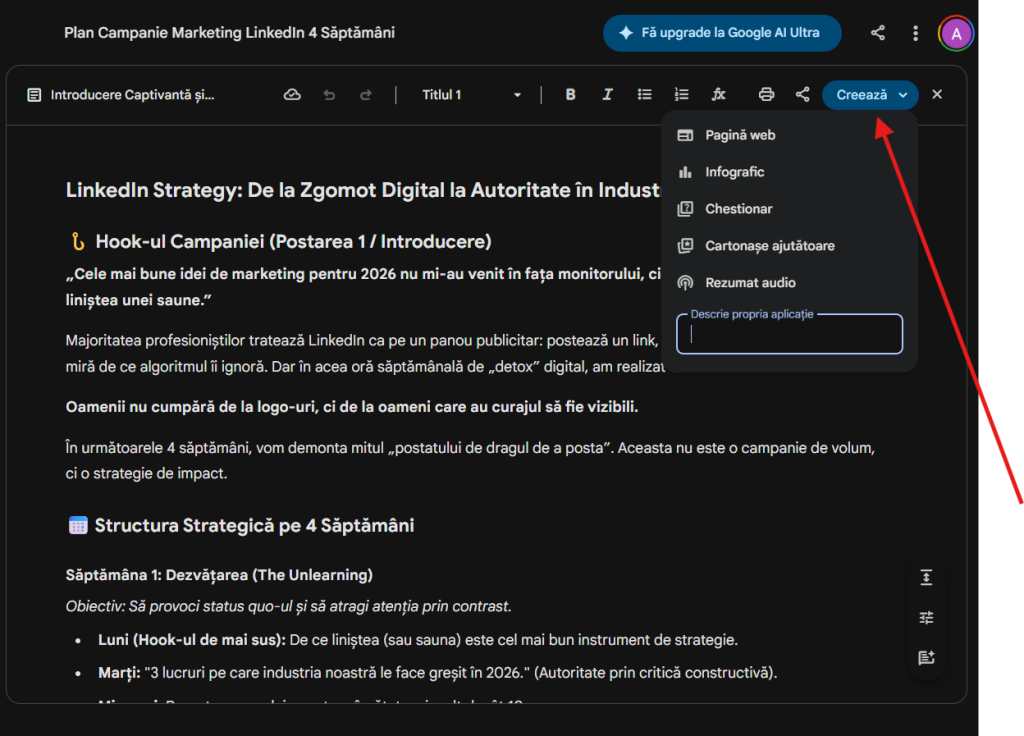Click Fă upgrade la Google AI Ultra
Viewport: 1024px width, 736px height.
click(x=722, y=33)
